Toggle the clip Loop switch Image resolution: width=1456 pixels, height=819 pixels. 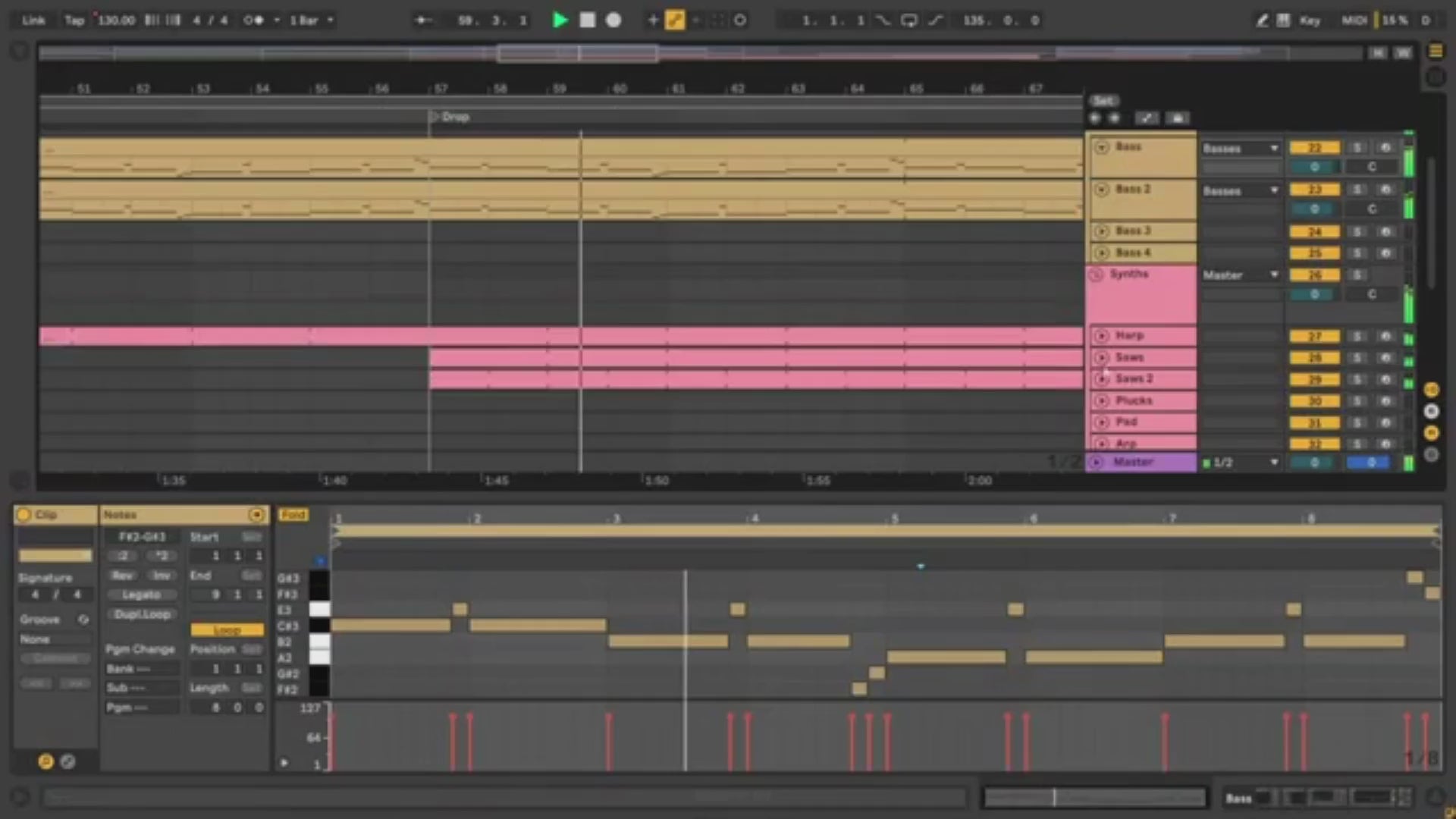click(x=227, y=630)
